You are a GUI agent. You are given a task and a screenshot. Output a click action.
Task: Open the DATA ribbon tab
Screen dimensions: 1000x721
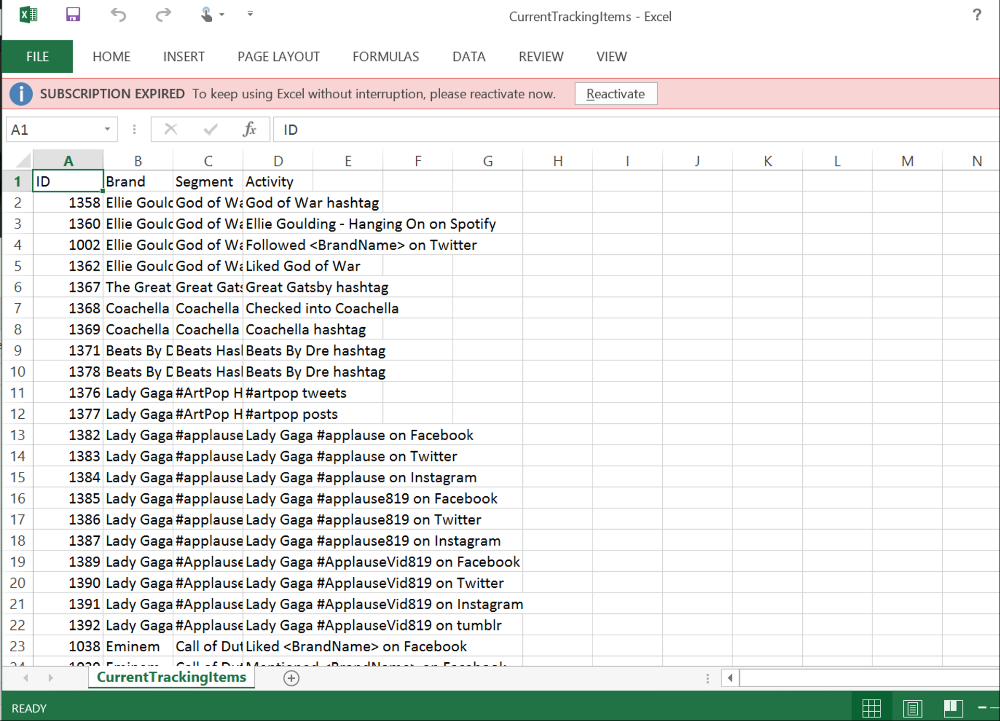click(469, 57)
